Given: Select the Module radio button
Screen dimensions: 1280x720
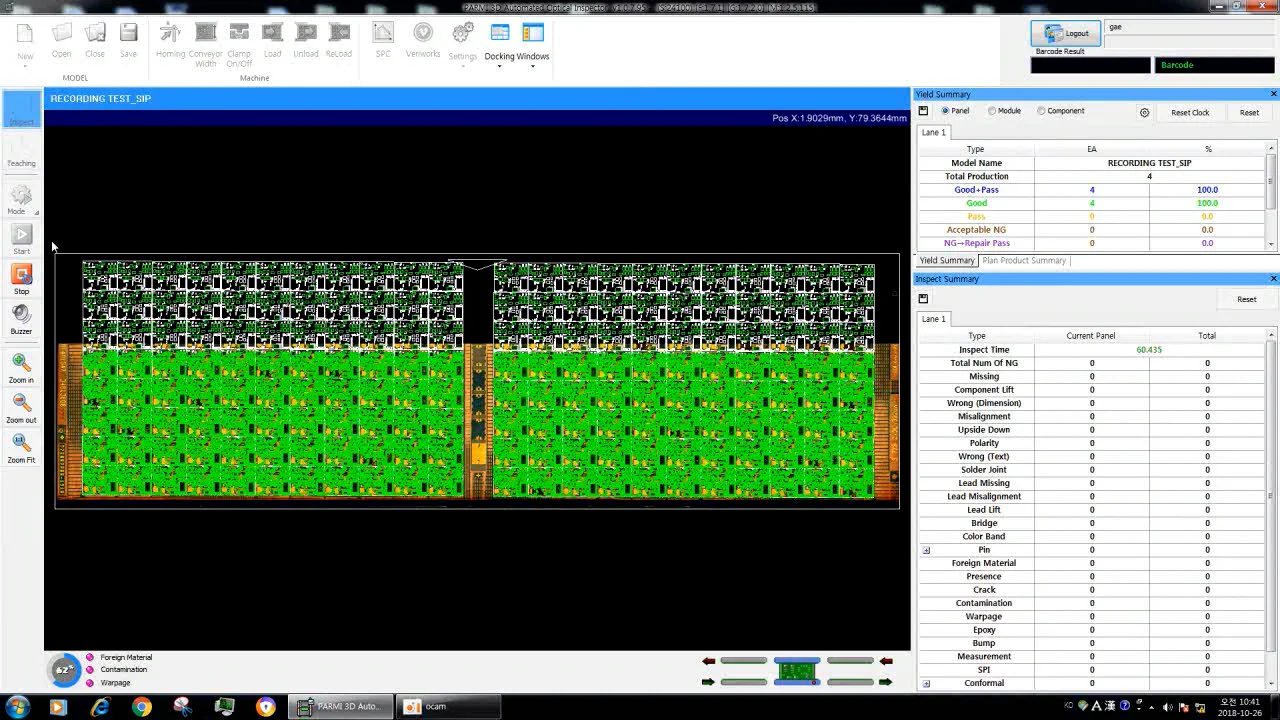Looking at the screenshot, I should [992, 111].
